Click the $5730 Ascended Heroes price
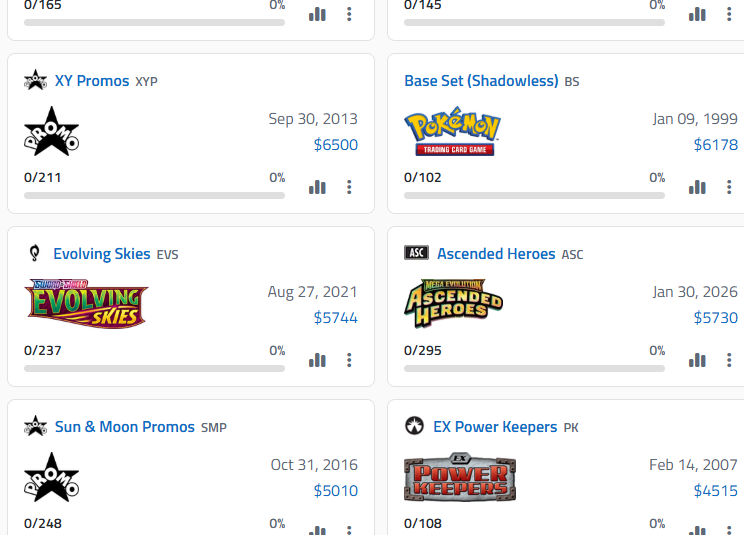 716,318
